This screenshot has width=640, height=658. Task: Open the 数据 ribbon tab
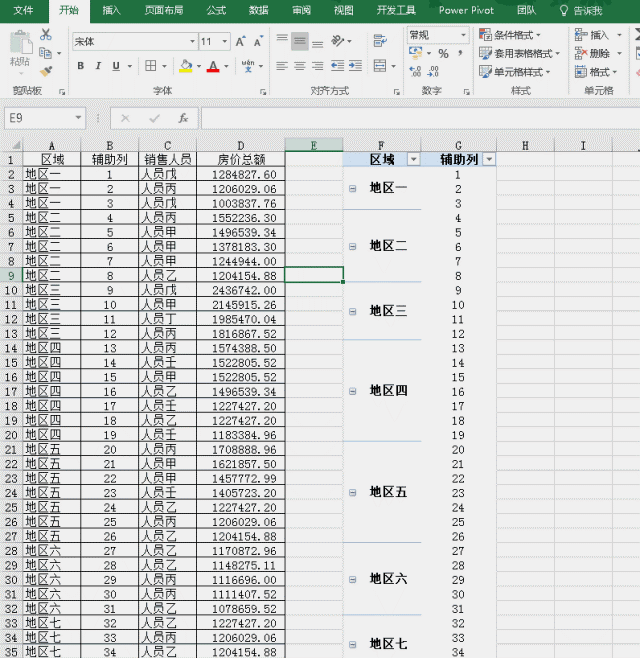[x=258, y=10]
